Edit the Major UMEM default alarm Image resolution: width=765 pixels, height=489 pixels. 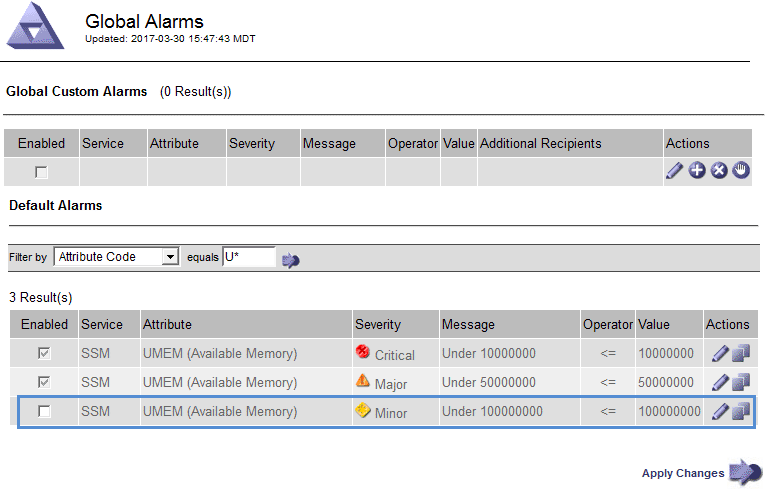pyautogui.click(x=720, y=382)
